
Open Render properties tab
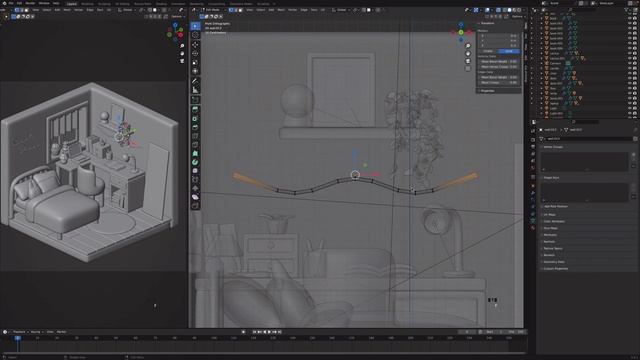(x=533, y=140)
